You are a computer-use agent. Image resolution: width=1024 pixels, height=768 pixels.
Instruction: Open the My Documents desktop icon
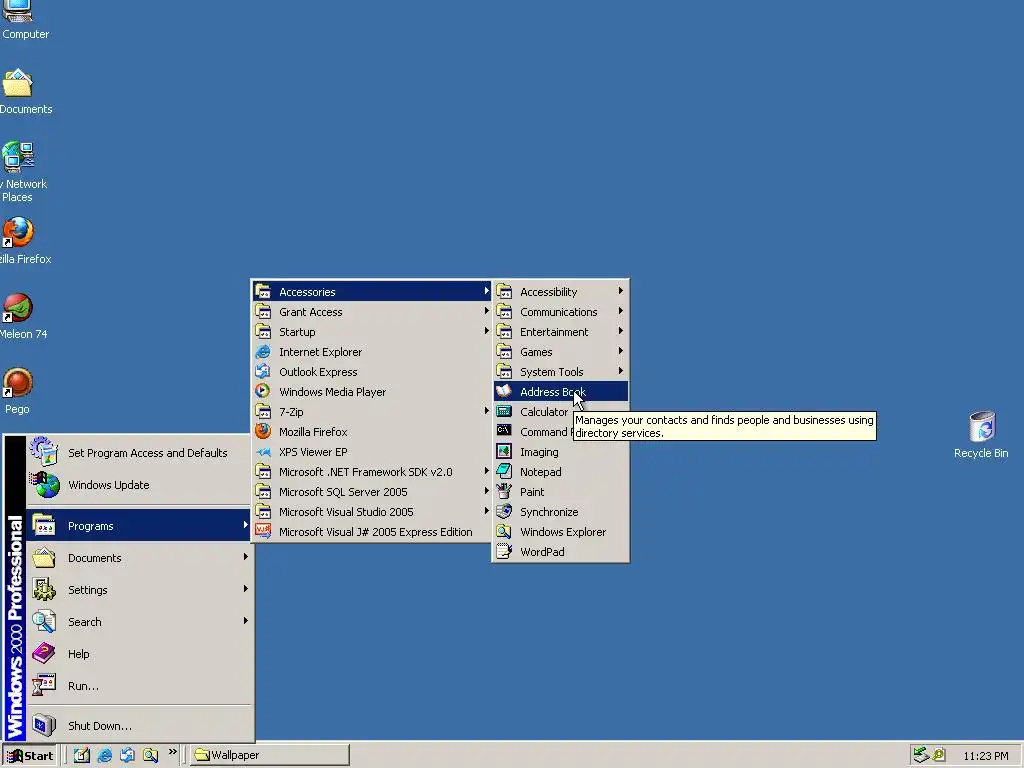click(x=20, y=91)
